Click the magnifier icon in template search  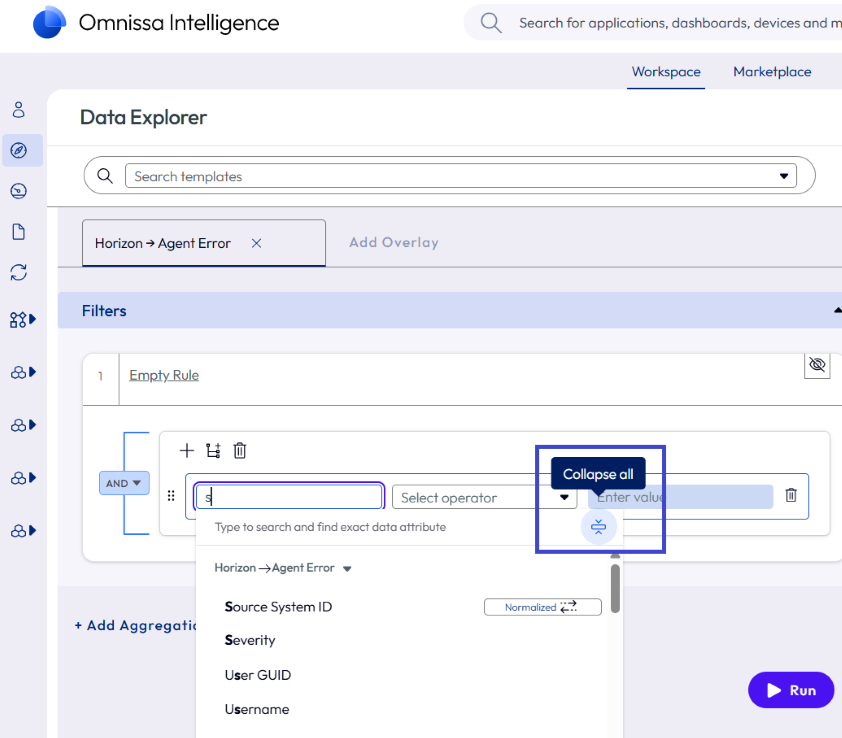click(105, 176)
